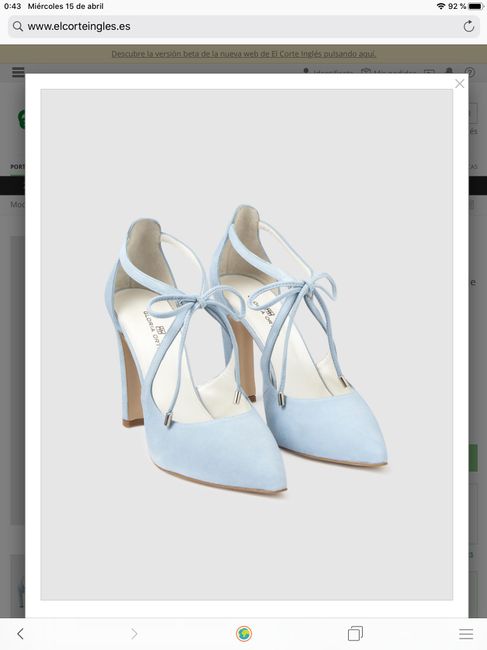This screenshot has width=487, height=650.
Task: Go back with the browser back arrow
Action: pyautogui.click(x=20, y=633)
